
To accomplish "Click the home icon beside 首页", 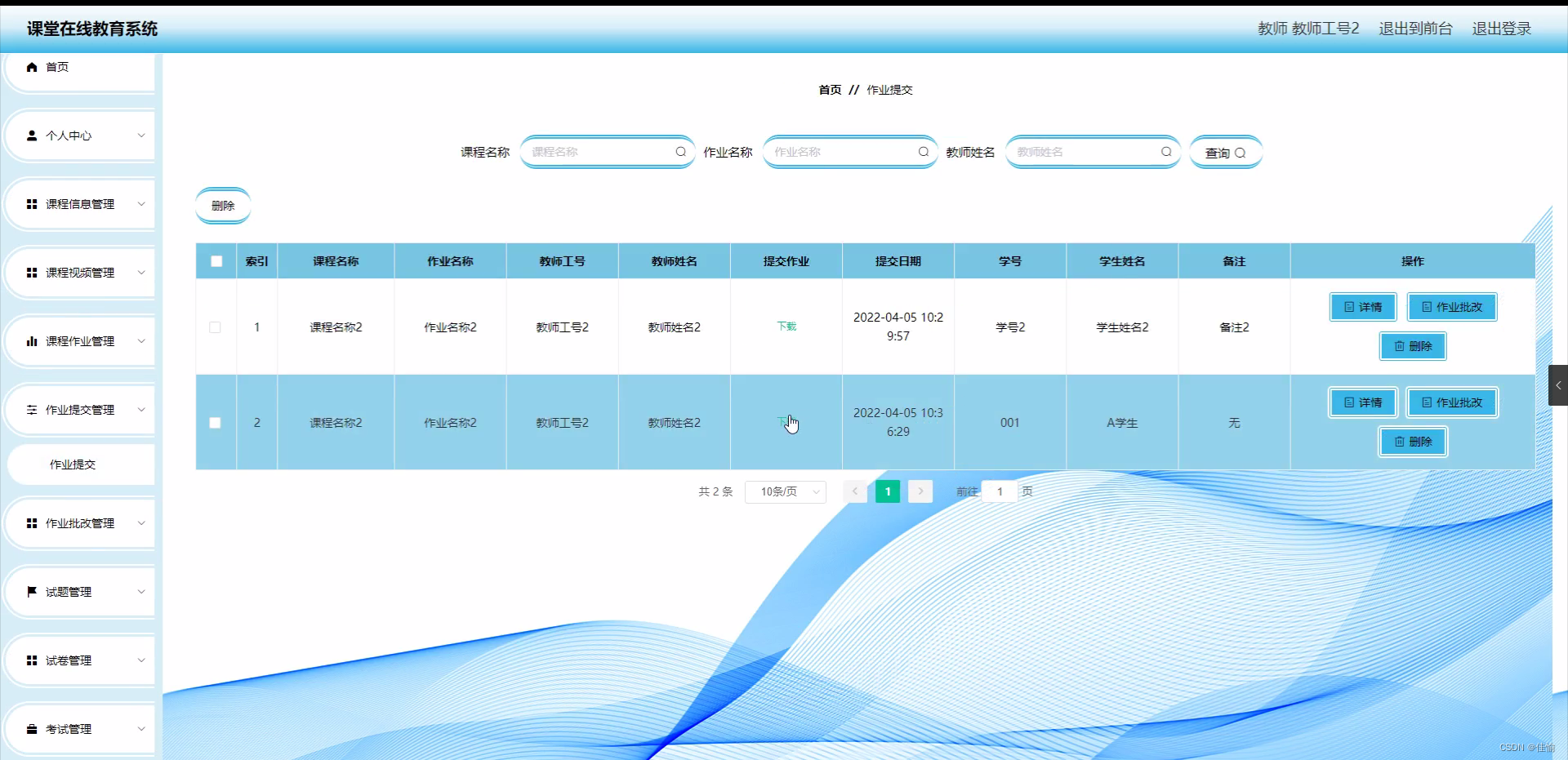I will click(32, 67).
